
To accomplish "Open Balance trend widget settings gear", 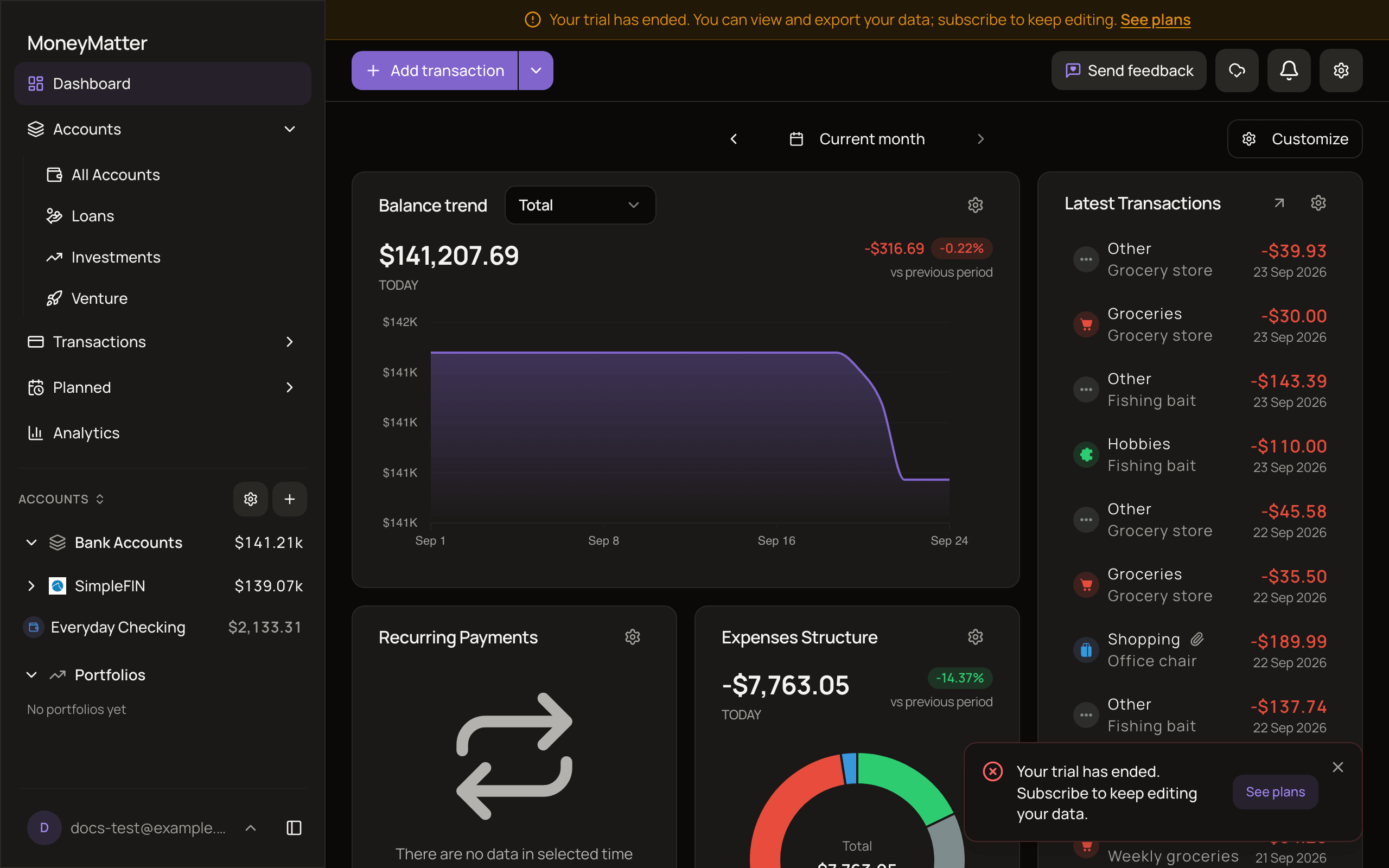I will tap(975, 205).
